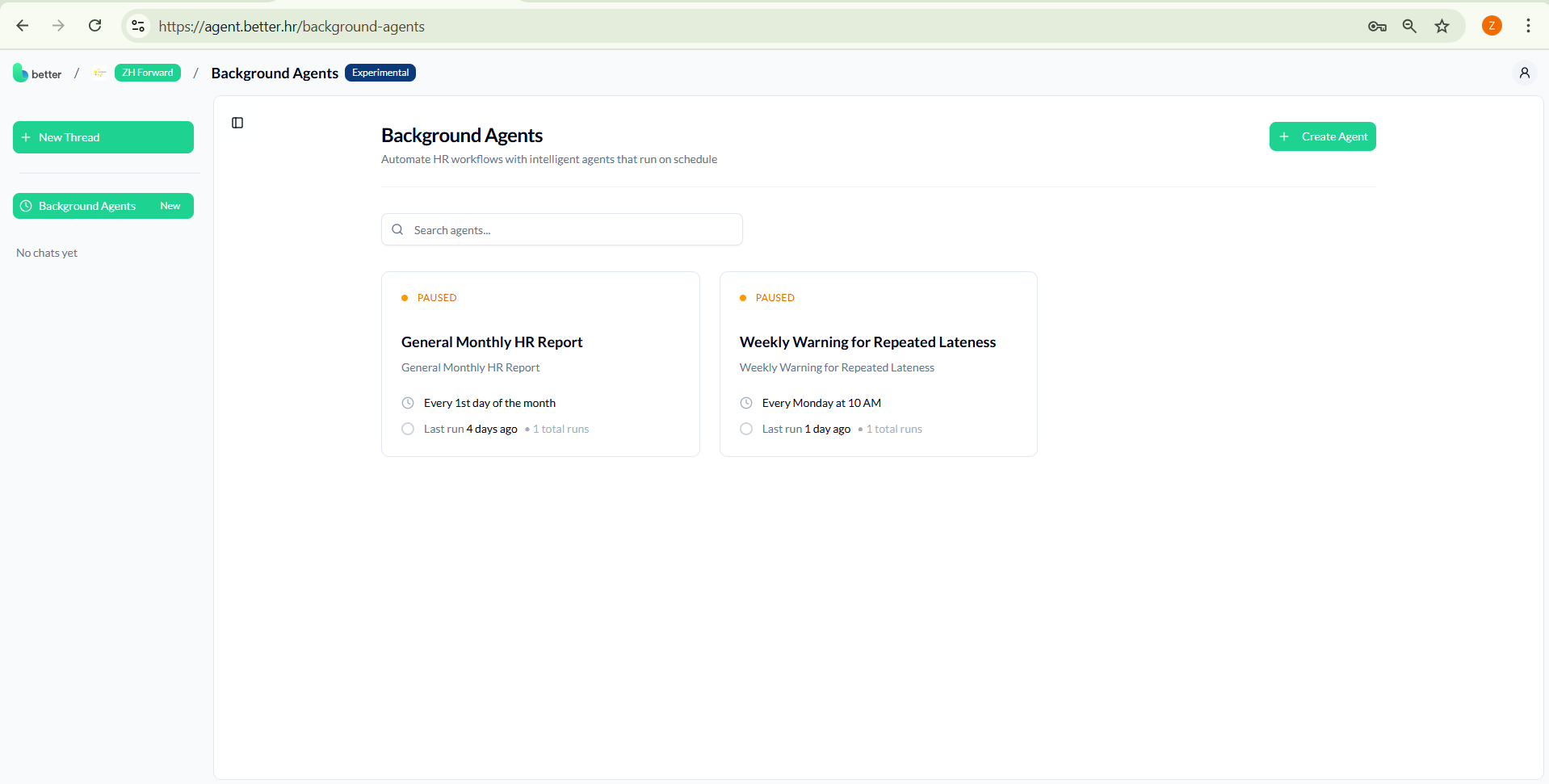Click the clock icon on General Monthly HR Report
Viewport: 1549px width, 784px height.
pyautogui.click(x=408, y=403)
